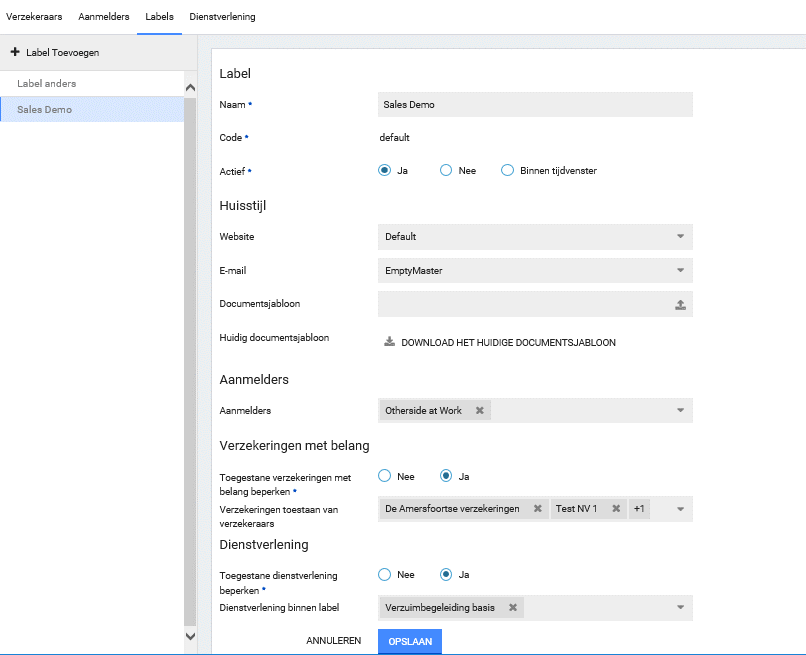Remove the Test NV 1 tag
Image resolution: width=806 pixels, height=655 pixels.
(x=614, y=509)
